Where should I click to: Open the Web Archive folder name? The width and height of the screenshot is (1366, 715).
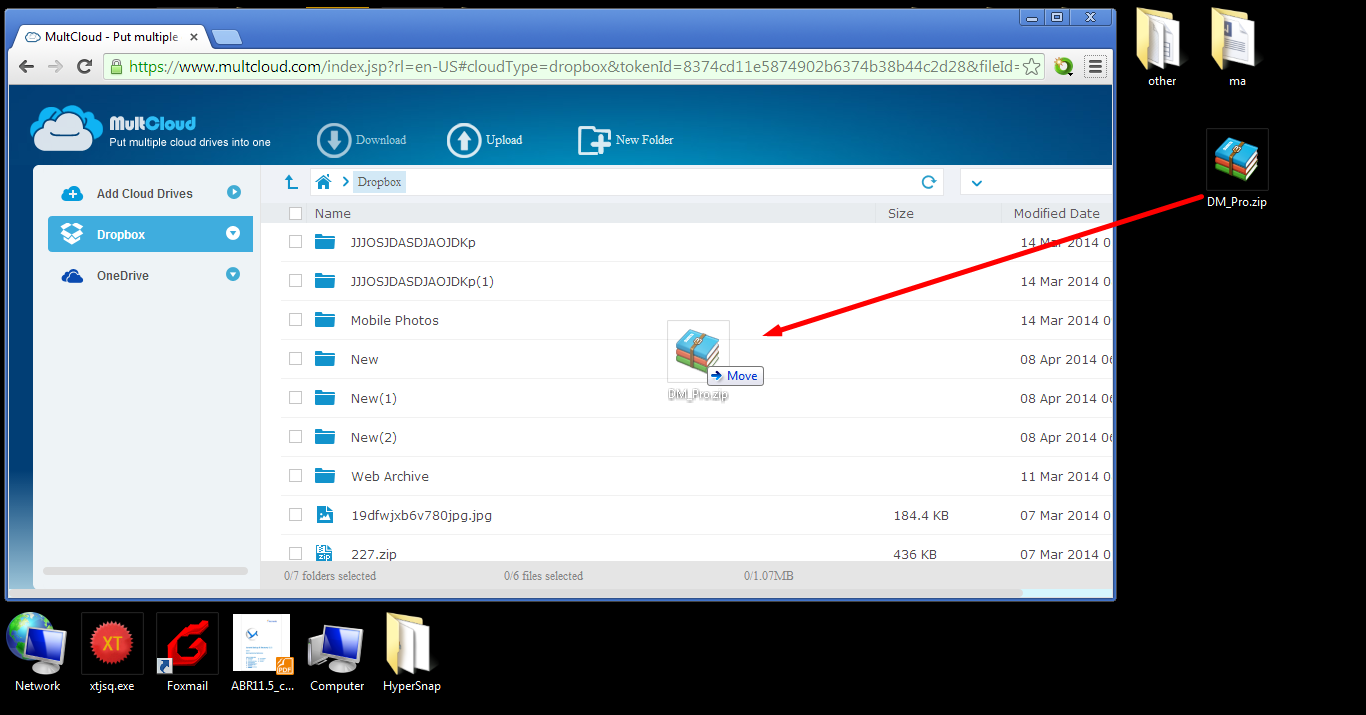pos(390,476)
